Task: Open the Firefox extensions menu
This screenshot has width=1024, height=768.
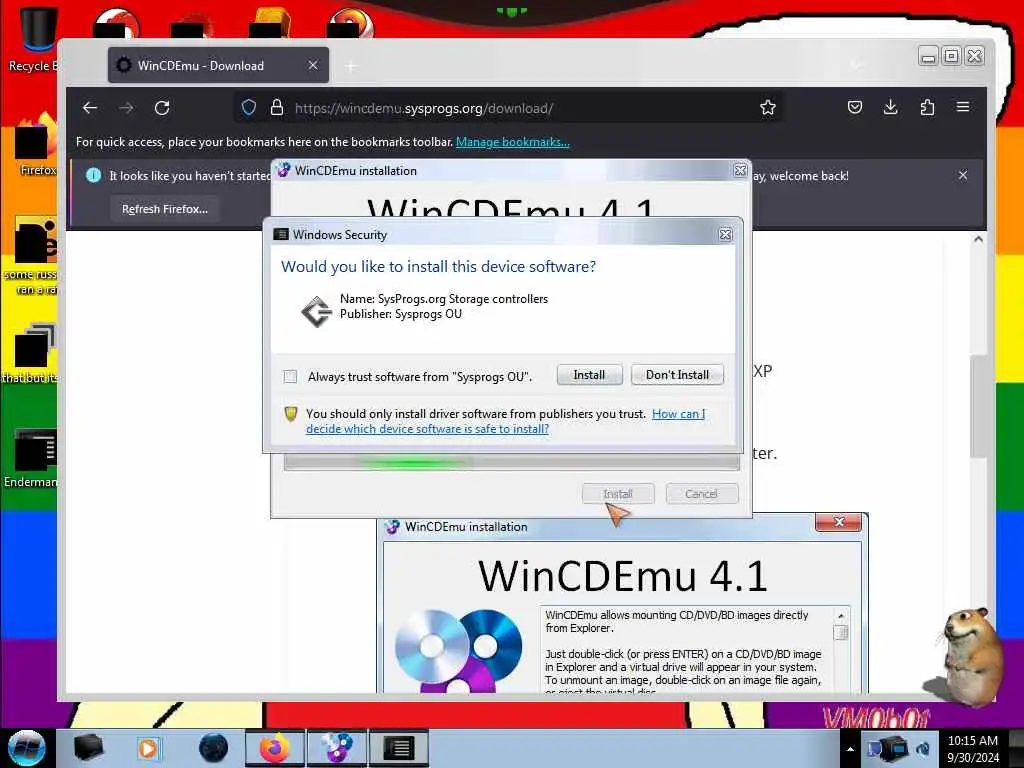Action: [x=927, y=107]
